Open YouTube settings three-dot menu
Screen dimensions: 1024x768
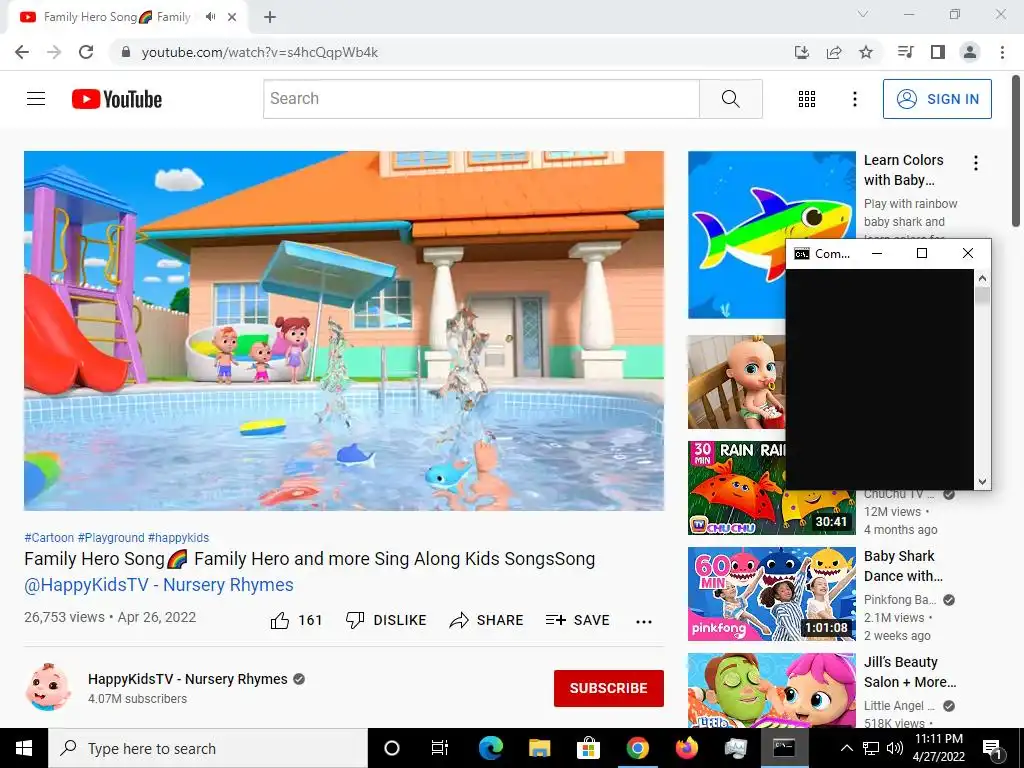(854, 99)
